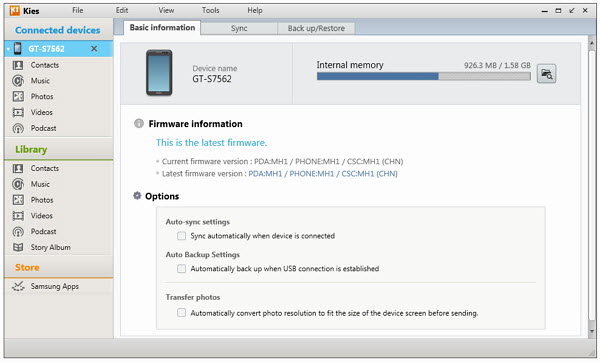This screenshot has height=363, width=600.
Task: Click the Firmware information info icon
Action: pyautogui.click(x=139, y=124)
